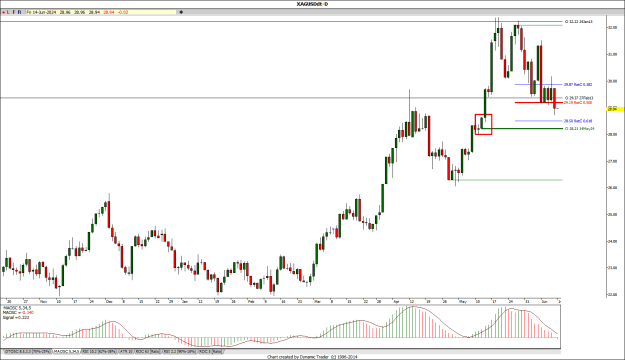
Task: Click the 23.00 price axis label
Action: (x=612, y=268)
